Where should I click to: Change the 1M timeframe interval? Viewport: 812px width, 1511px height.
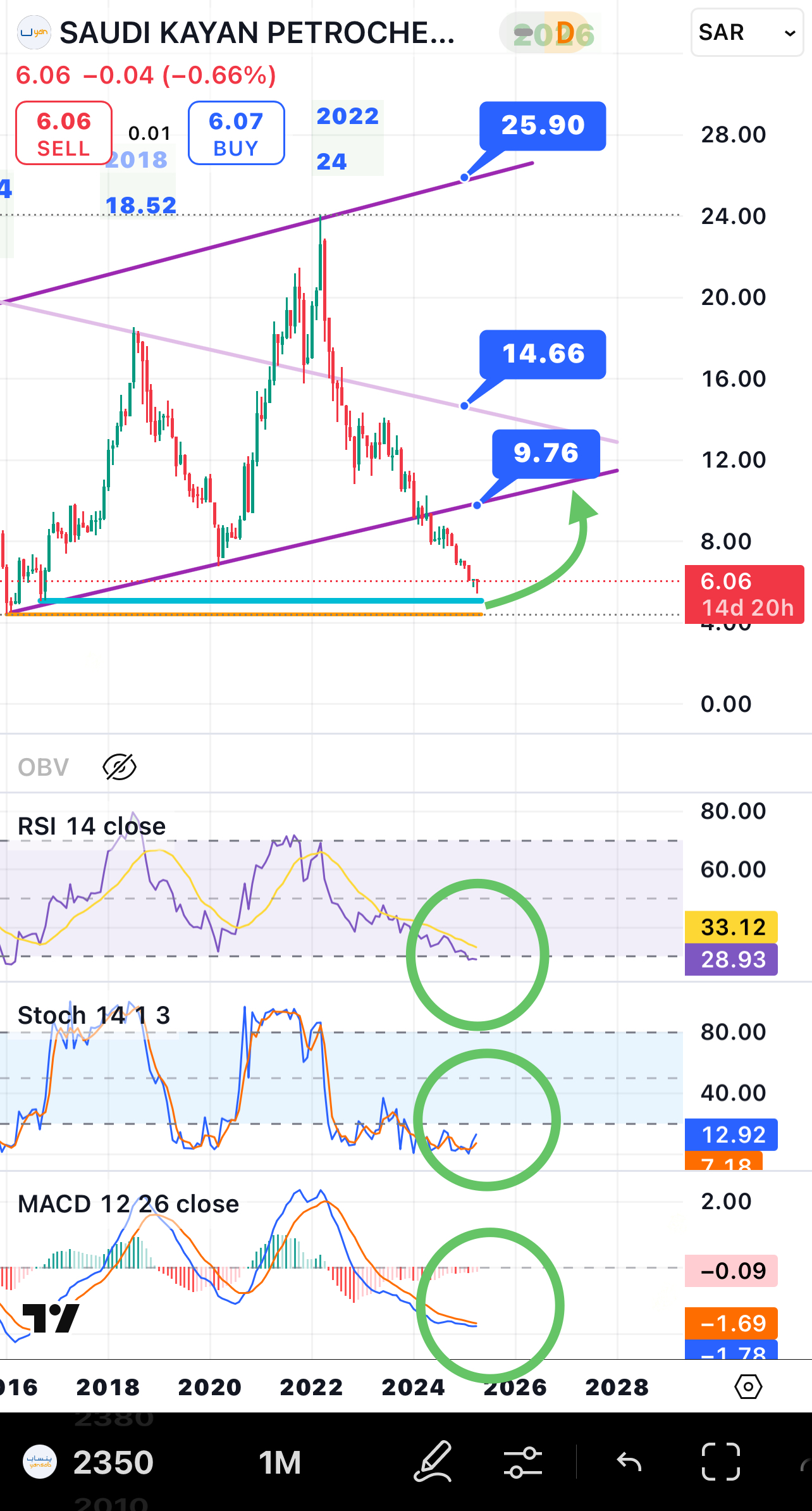280,1462
